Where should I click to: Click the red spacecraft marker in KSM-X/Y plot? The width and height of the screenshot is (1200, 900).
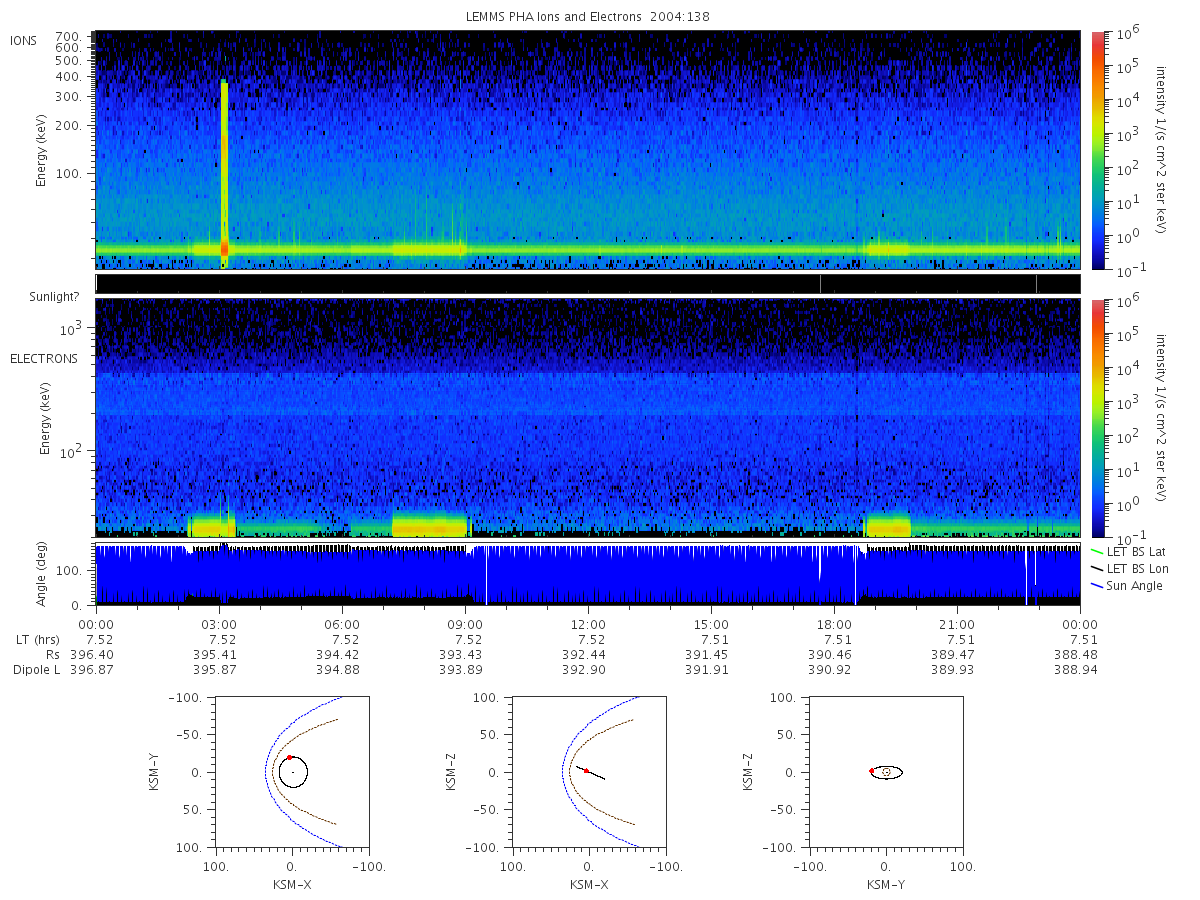[x=289, y=757]
